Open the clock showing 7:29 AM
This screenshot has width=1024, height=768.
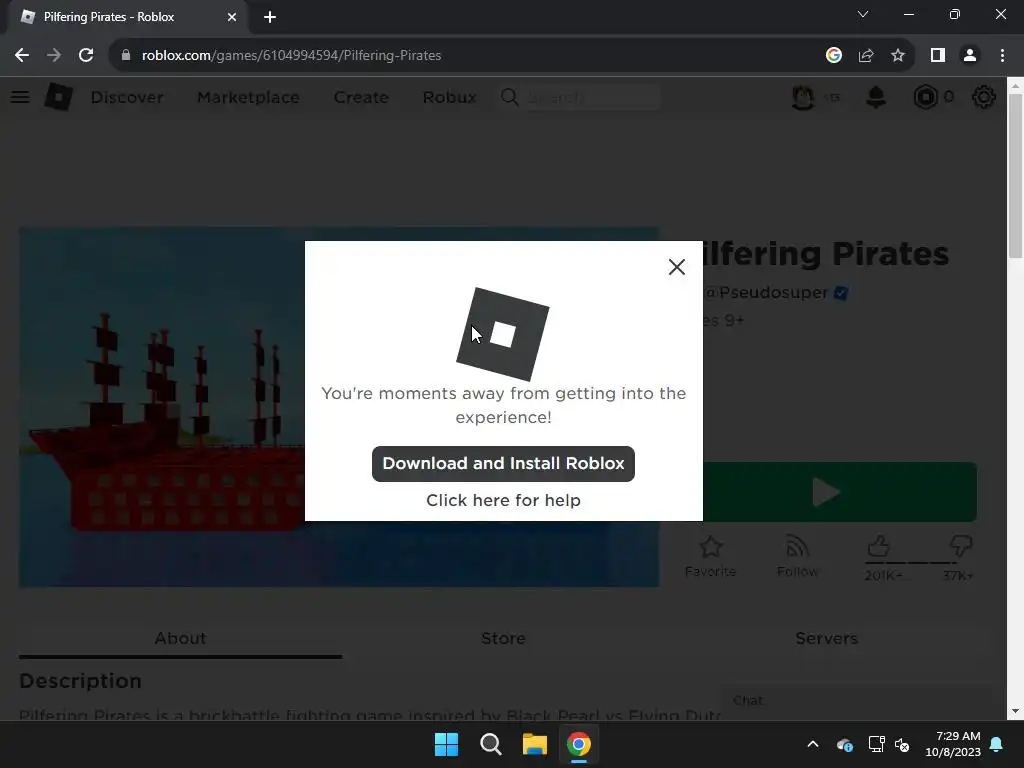coord(953,744)
